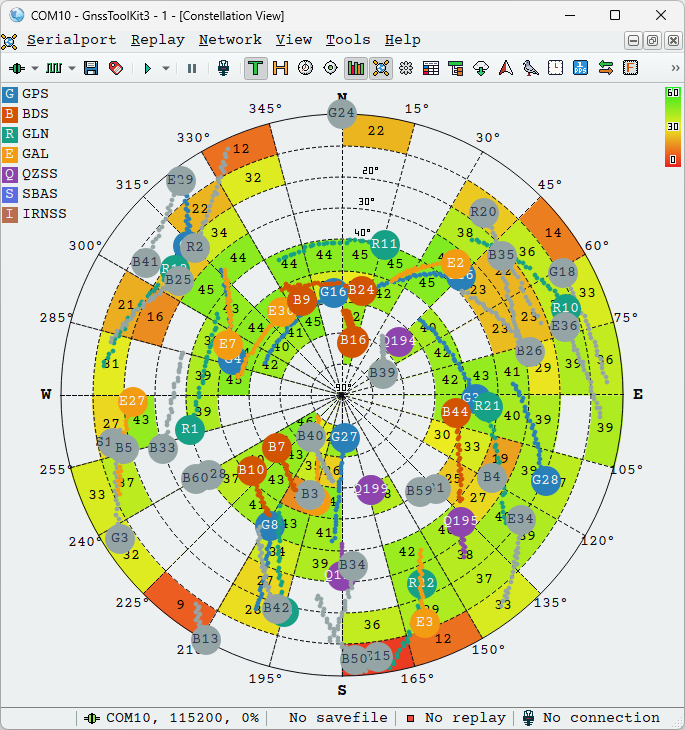Toggle the signal bar chart view button
Screen dimensions: 685x730
tap(355, 68)
